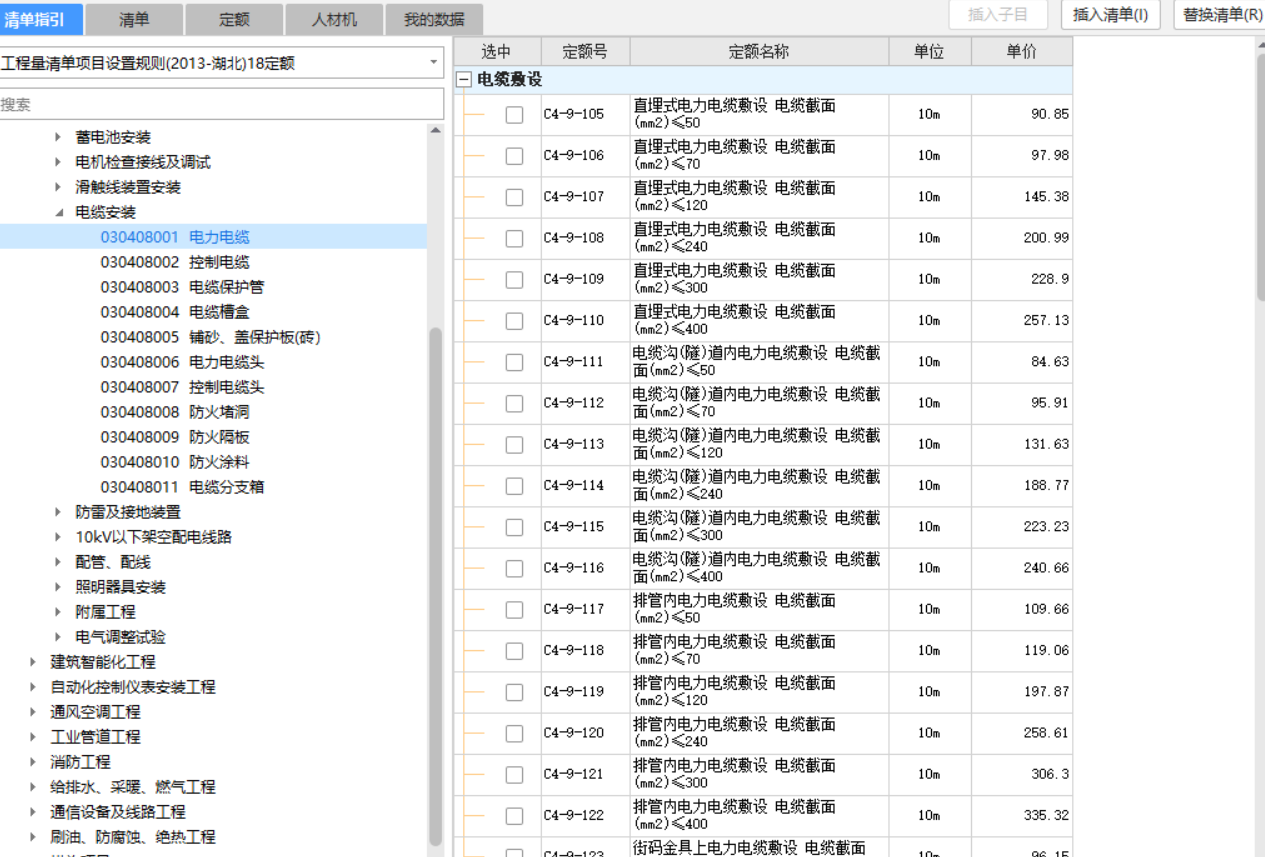Select 030408007 控制电缆头 item

tap(182, 388)
